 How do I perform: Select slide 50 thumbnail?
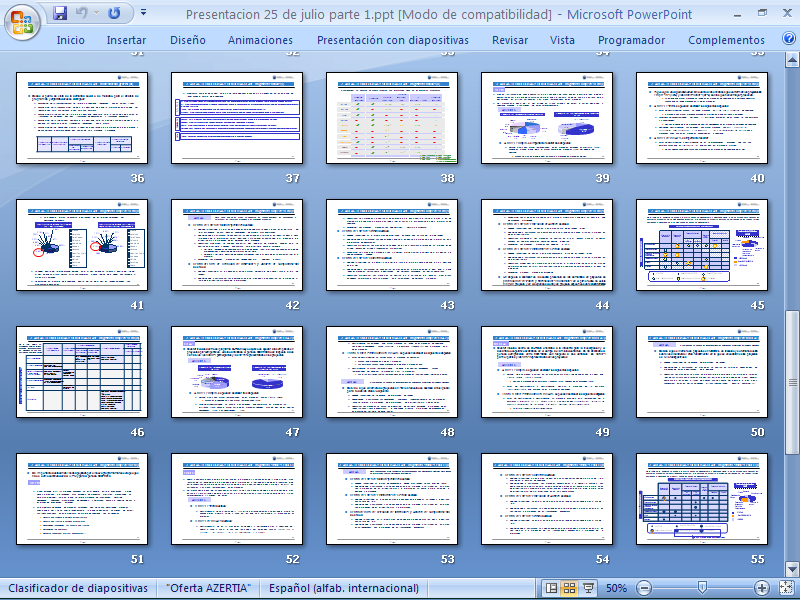703,372
